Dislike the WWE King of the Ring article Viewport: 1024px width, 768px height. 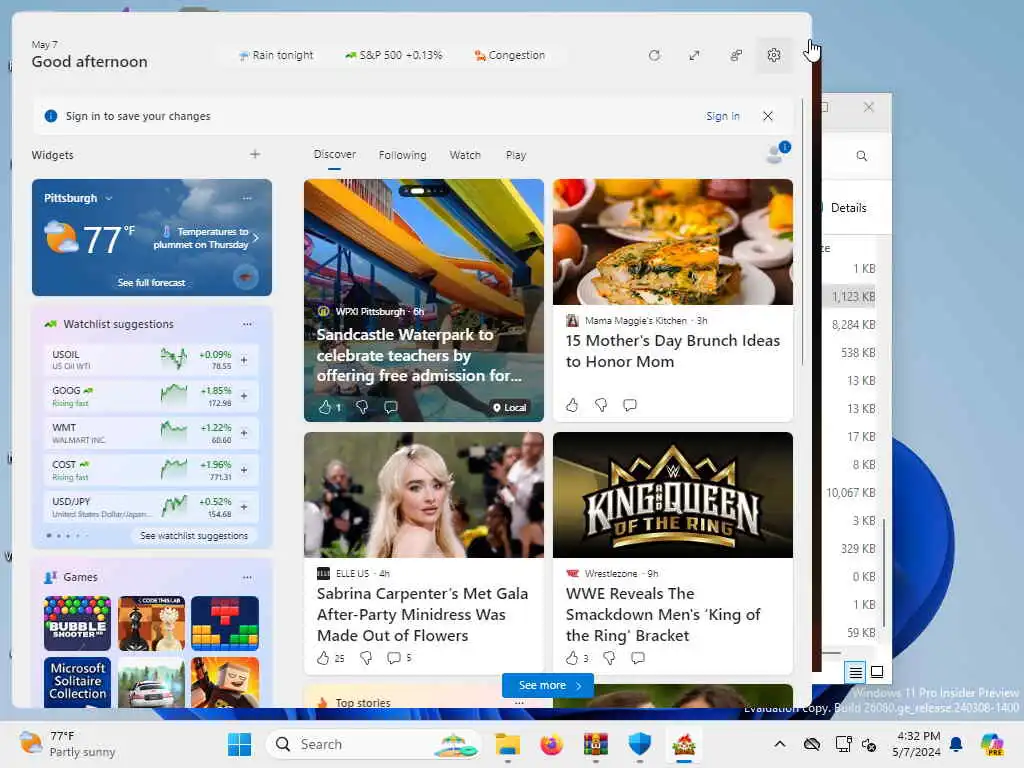[609, 658]
